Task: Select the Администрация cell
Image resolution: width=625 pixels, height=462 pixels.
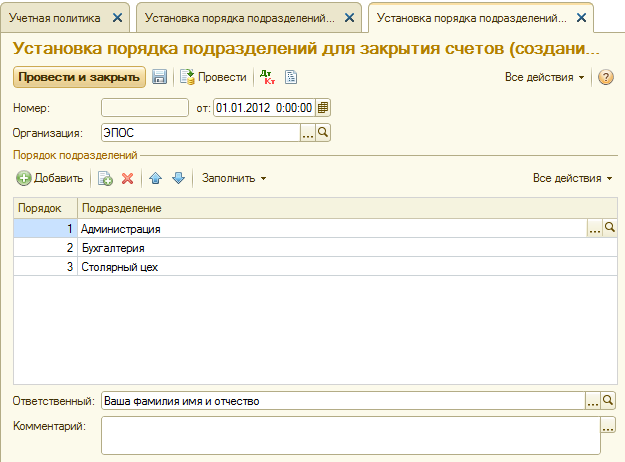Action: [x=332, y=228]
